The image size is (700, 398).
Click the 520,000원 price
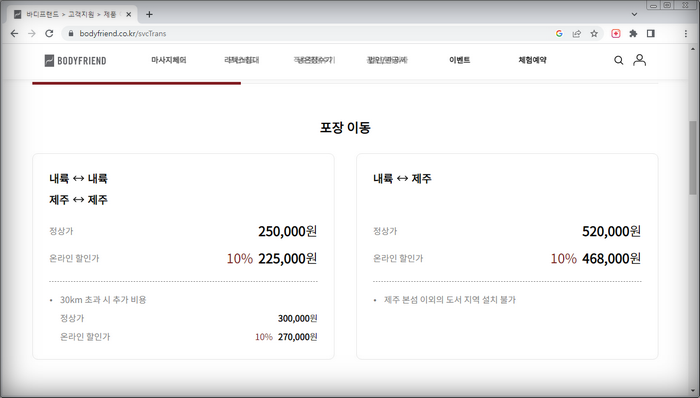(612, 231)
